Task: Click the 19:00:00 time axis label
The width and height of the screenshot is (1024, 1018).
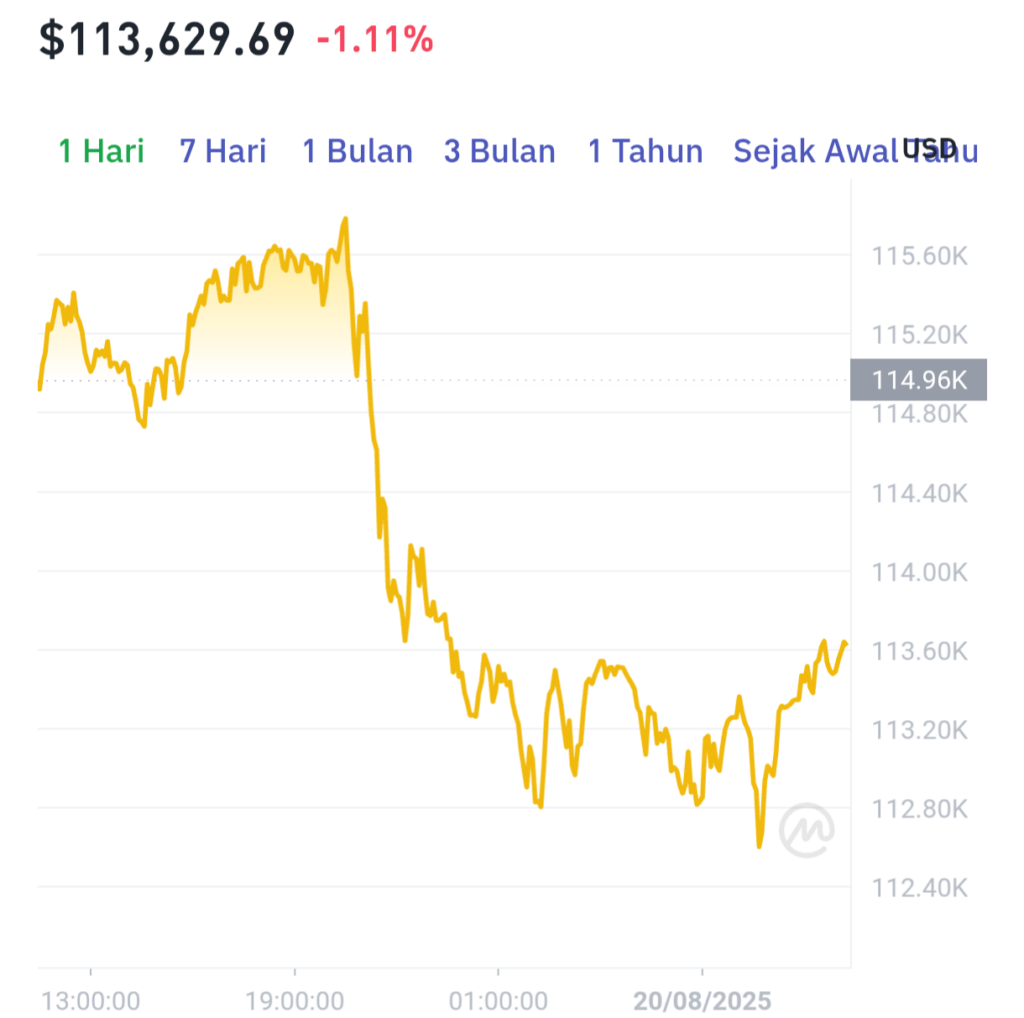Action: pos(294,1001)
